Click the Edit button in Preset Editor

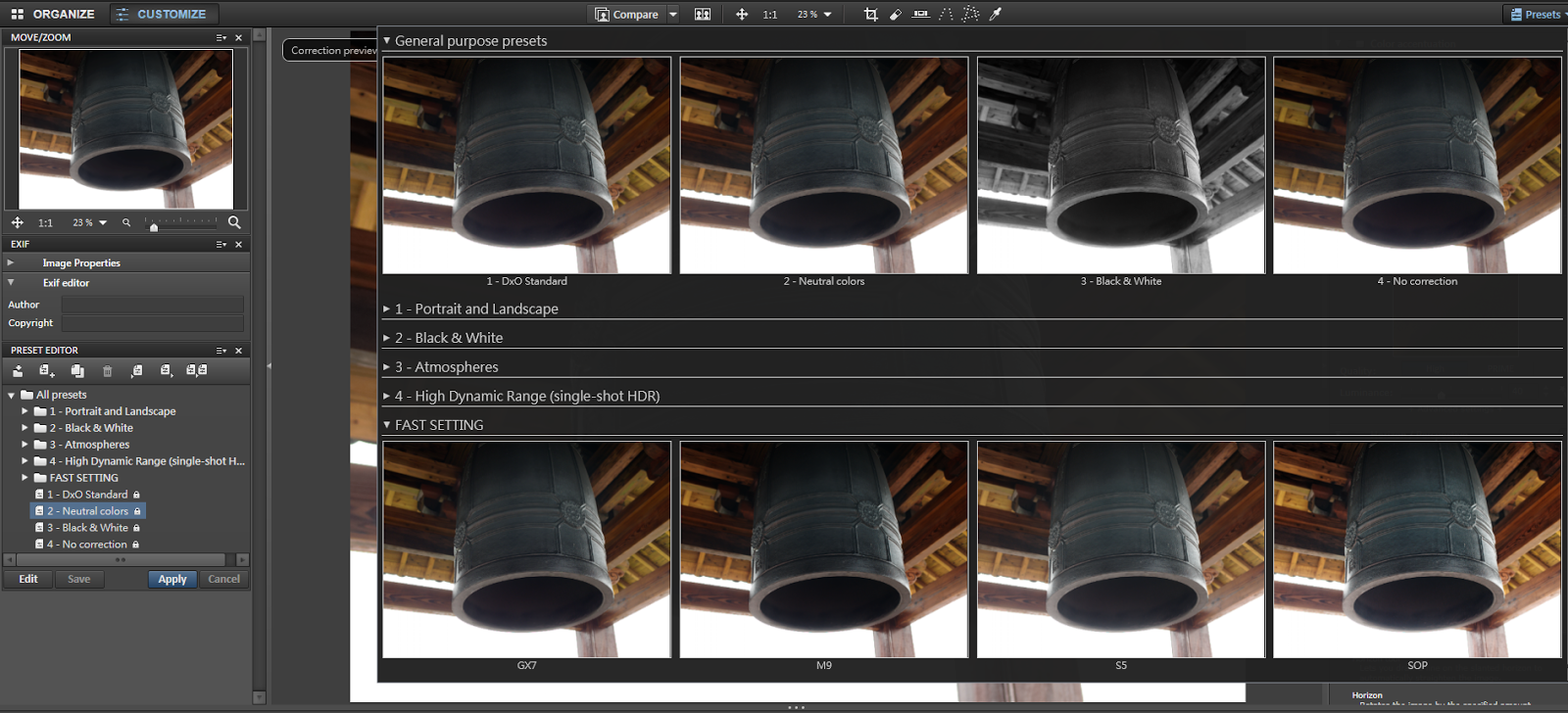[x=28, y=579]
